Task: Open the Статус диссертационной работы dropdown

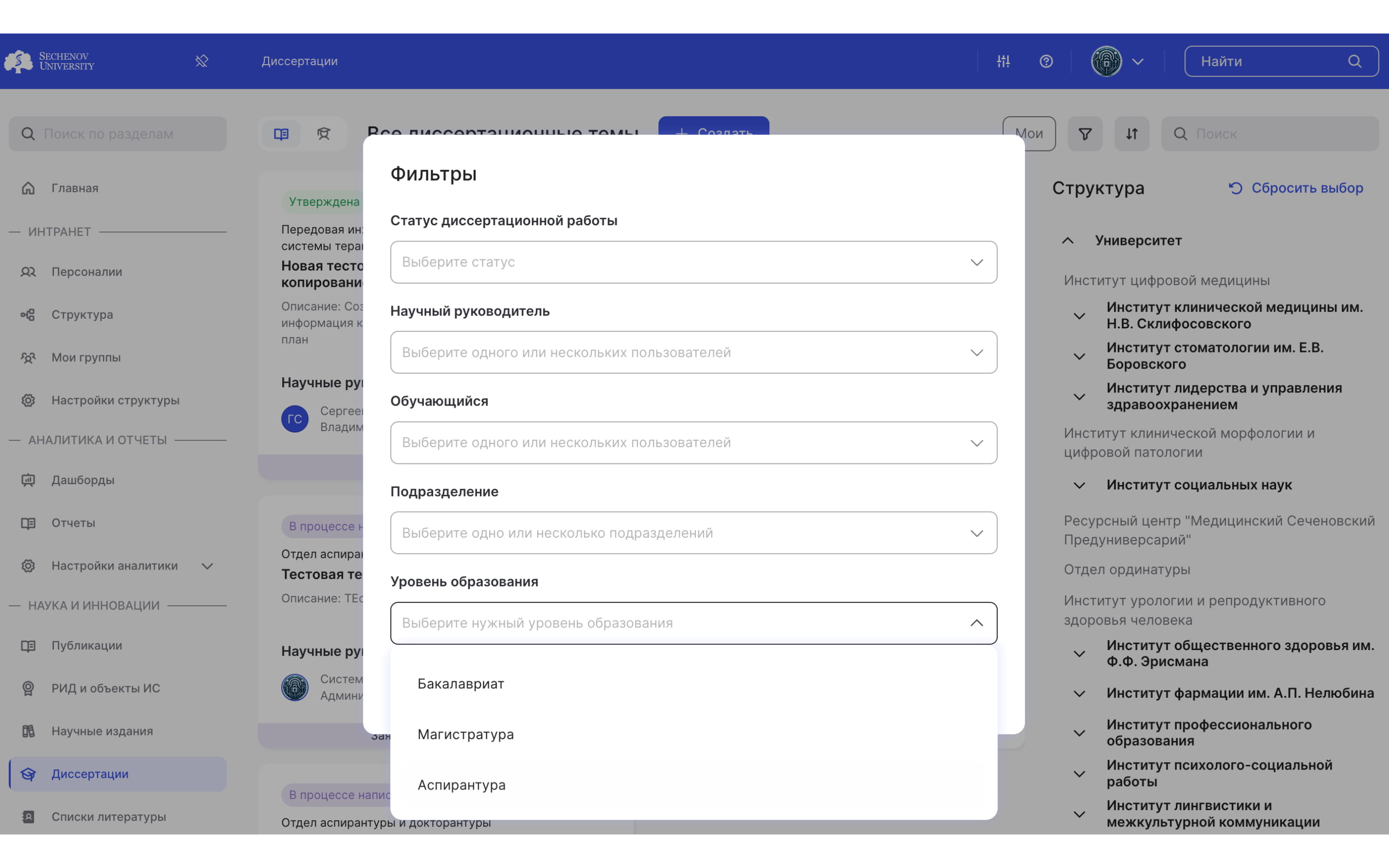Action: 693,261
